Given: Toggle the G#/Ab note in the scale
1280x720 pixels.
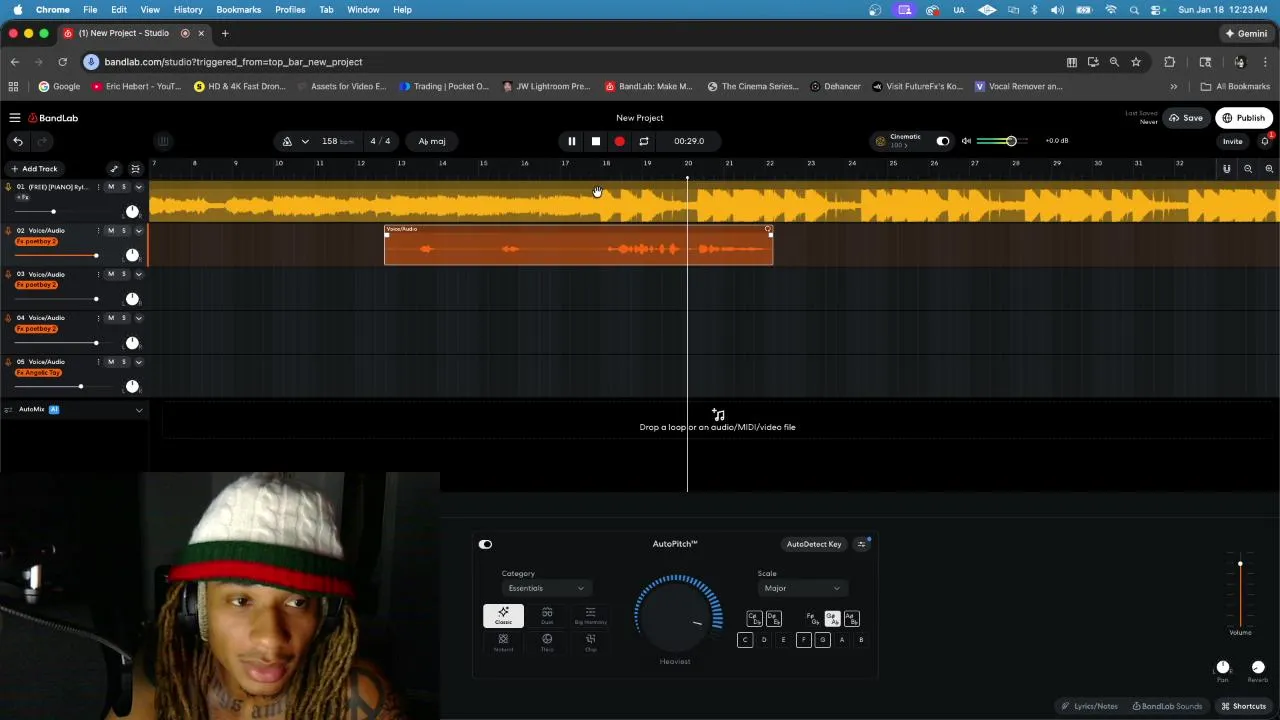Looking at the screenshot, I should tap(832, 619).
